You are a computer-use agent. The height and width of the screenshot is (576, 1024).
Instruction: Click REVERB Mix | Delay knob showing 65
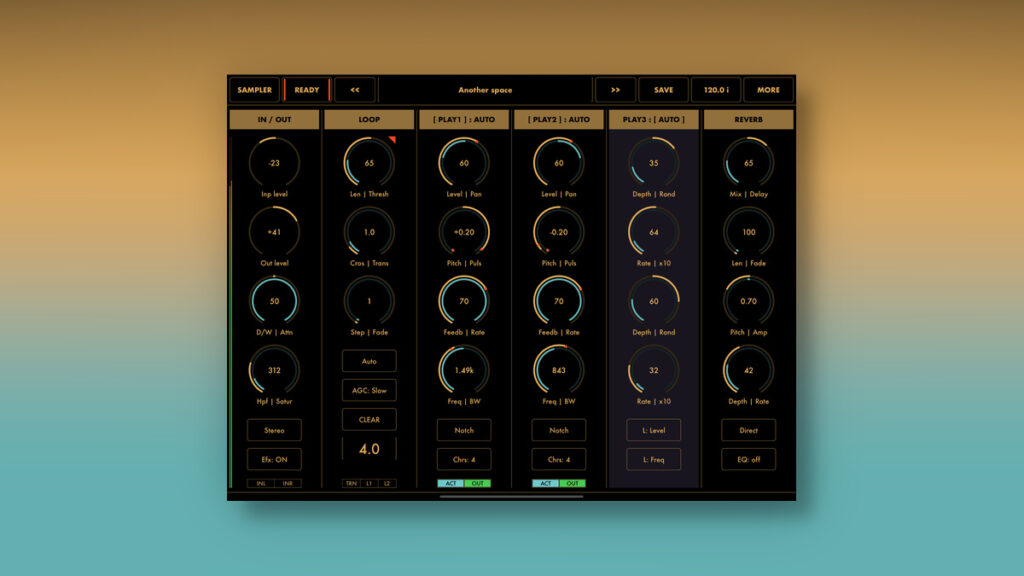(x=748, y=163)
